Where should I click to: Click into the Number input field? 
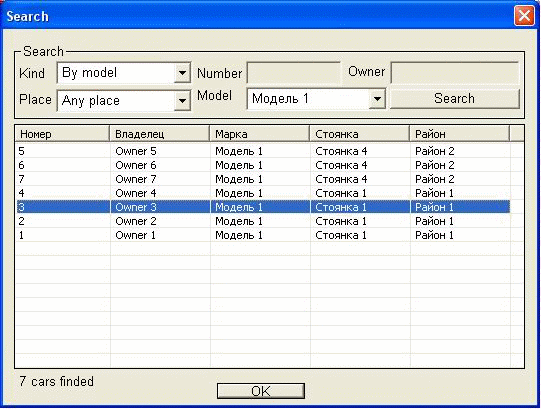294,73
